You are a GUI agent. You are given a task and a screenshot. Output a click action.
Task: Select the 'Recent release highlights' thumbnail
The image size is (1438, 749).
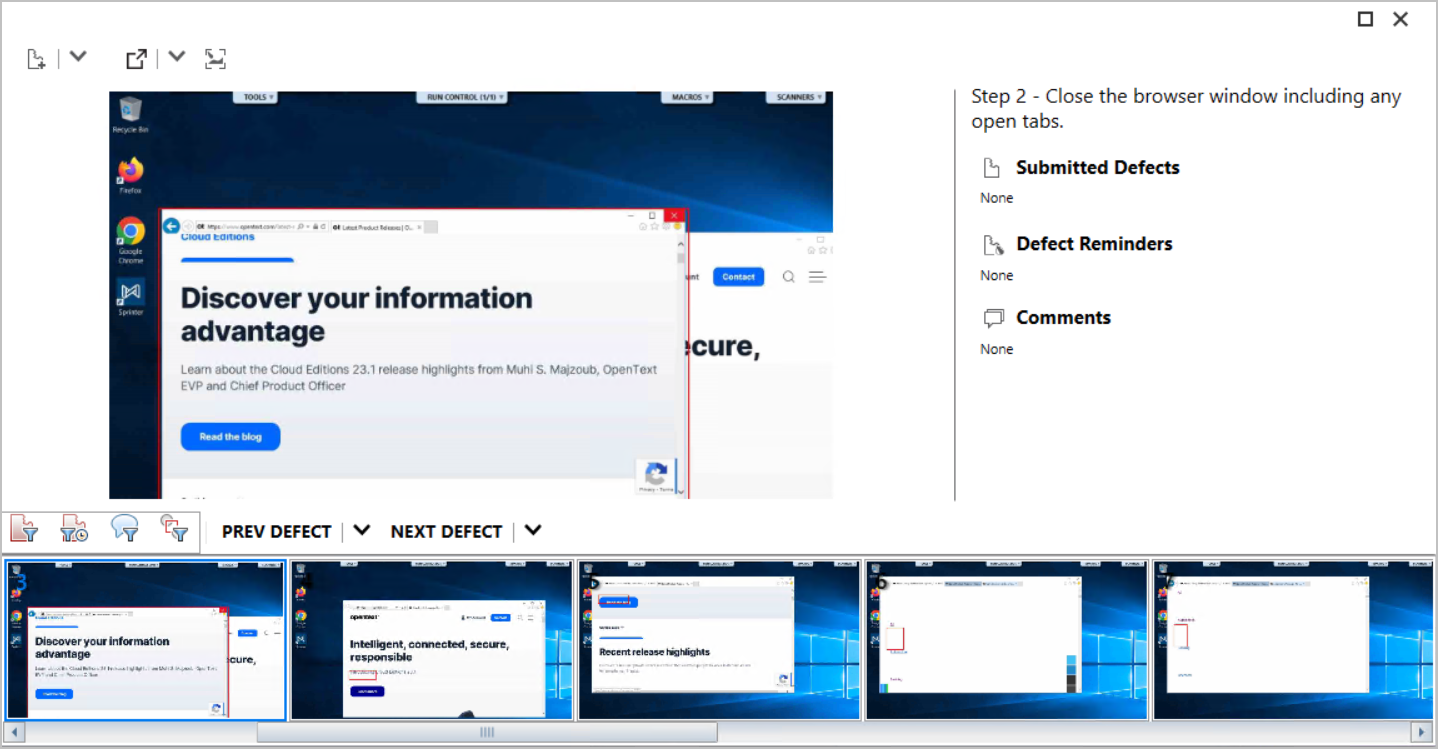[719, 640]
